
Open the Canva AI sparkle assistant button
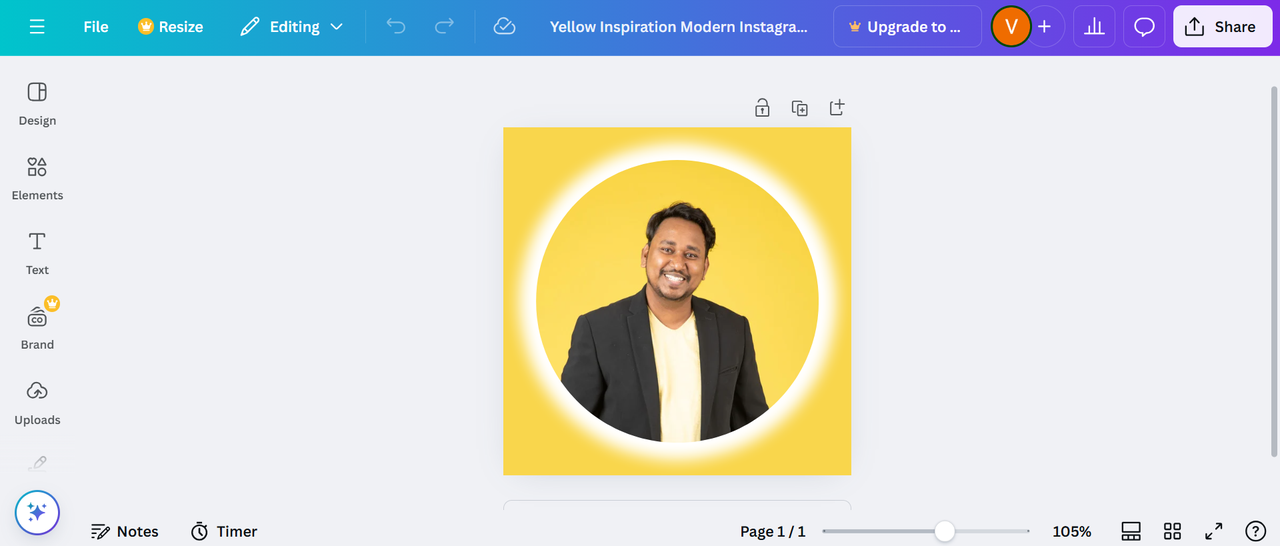[37, 513]
